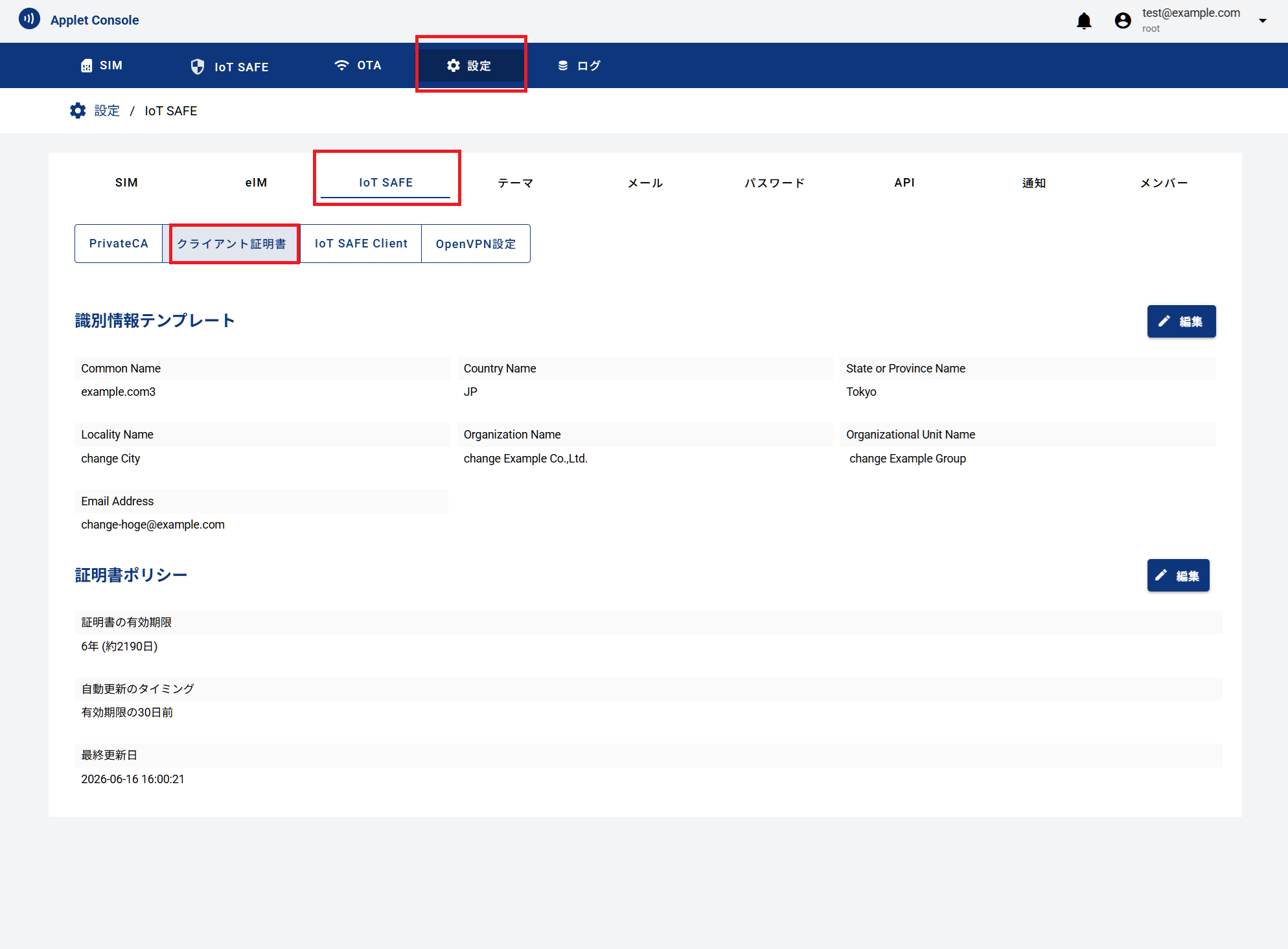Click the timestamp 2026-06-16 16:00:21

pos(133,779)
